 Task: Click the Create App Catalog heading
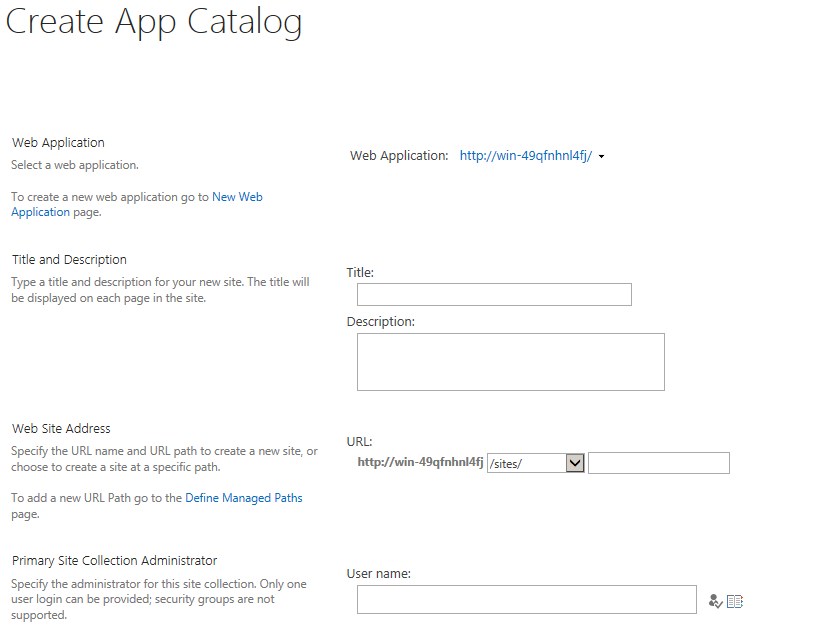[x=154, y=22]
